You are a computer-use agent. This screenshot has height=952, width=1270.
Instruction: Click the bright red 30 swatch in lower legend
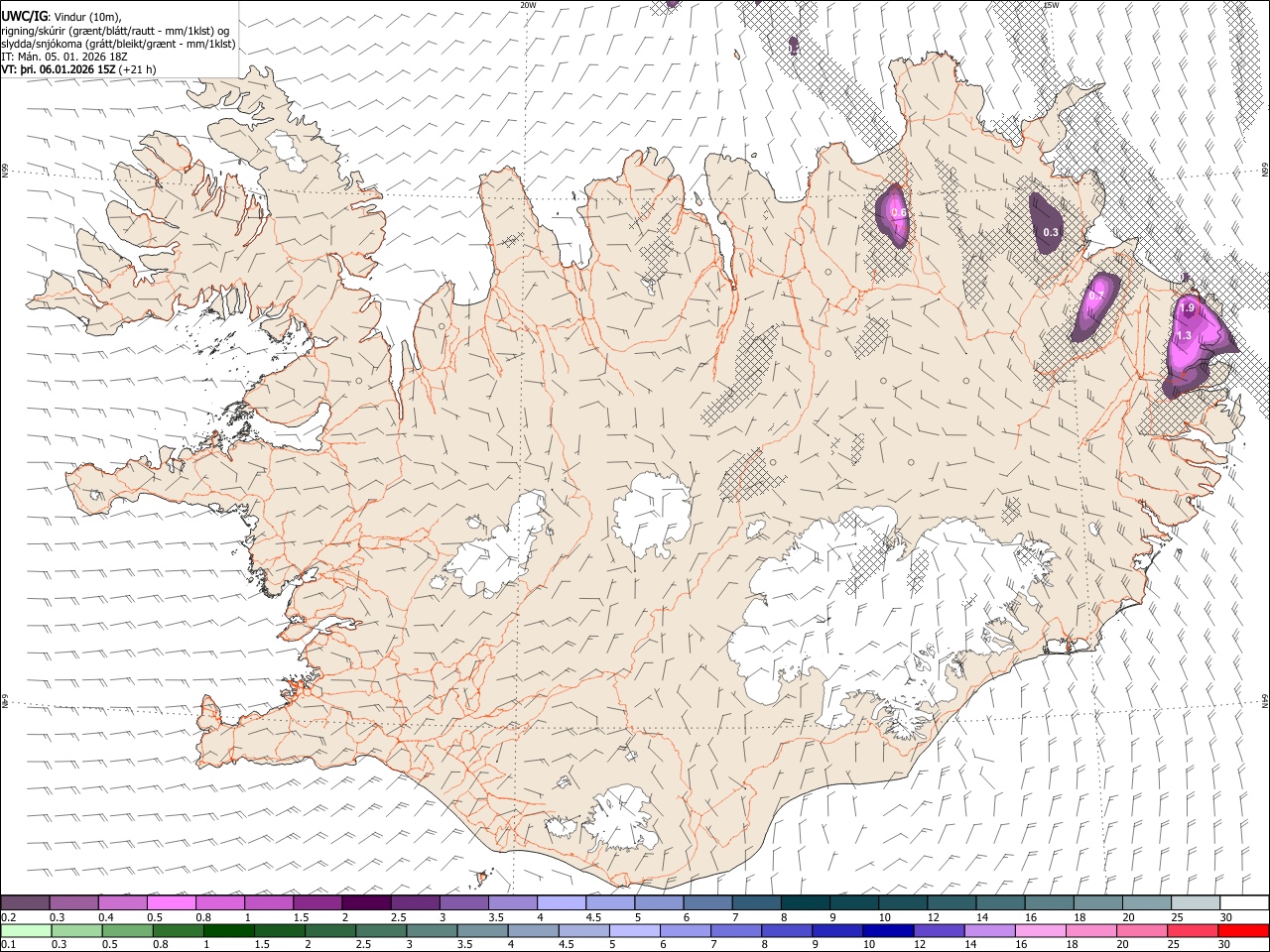(1242, 930)
